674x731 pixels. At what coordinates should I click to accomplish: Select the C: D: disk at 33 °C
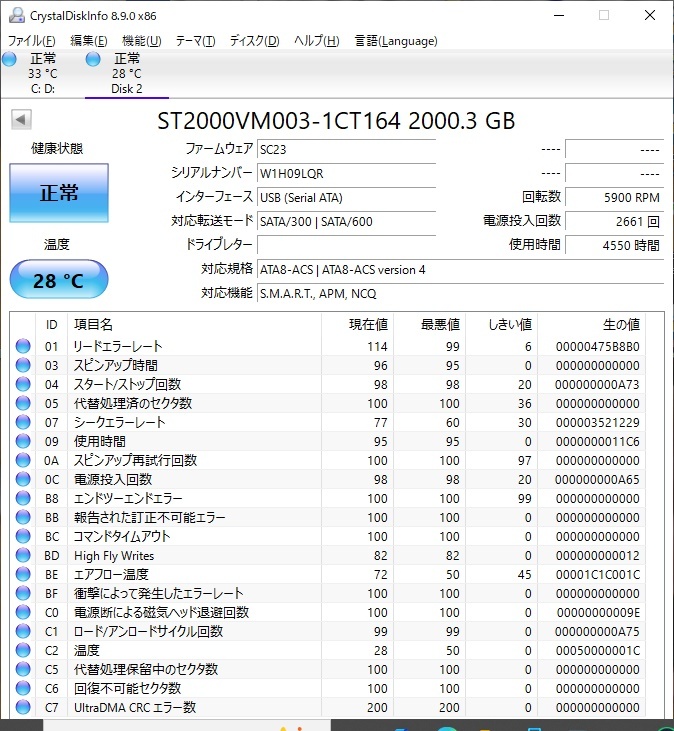coord(42,73)
